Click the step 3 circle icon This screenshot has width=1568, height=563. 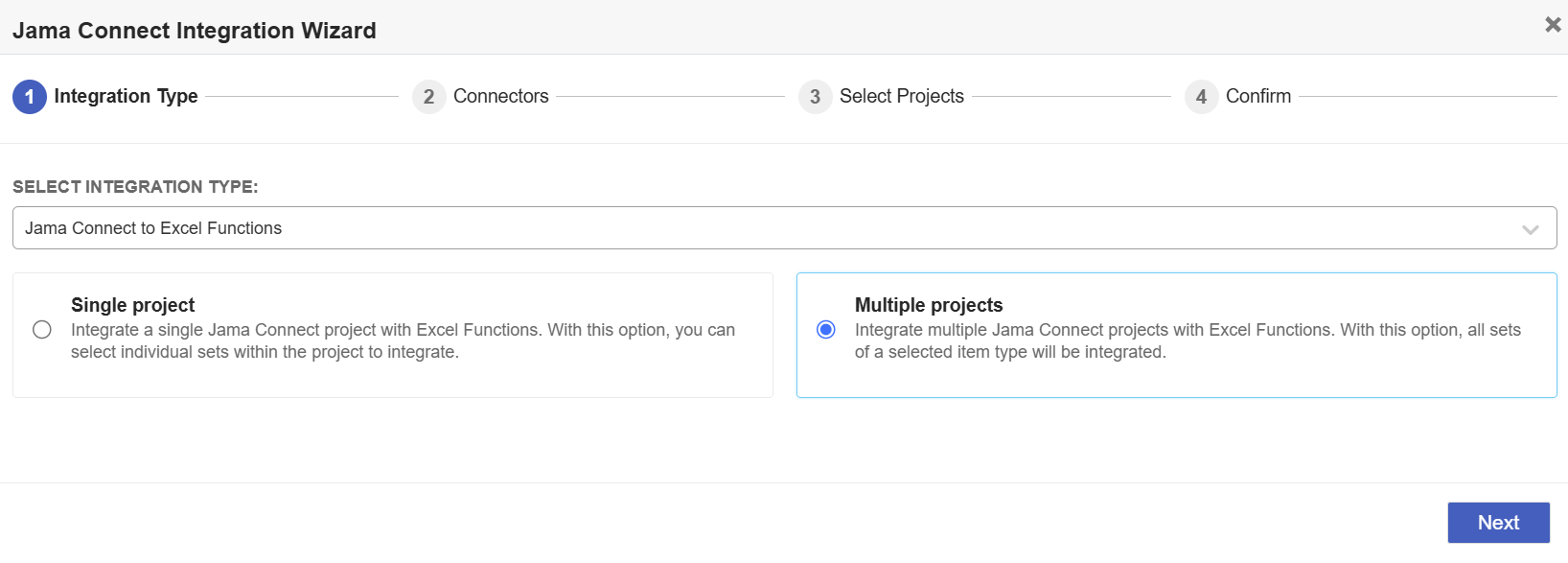click(816, 97)
